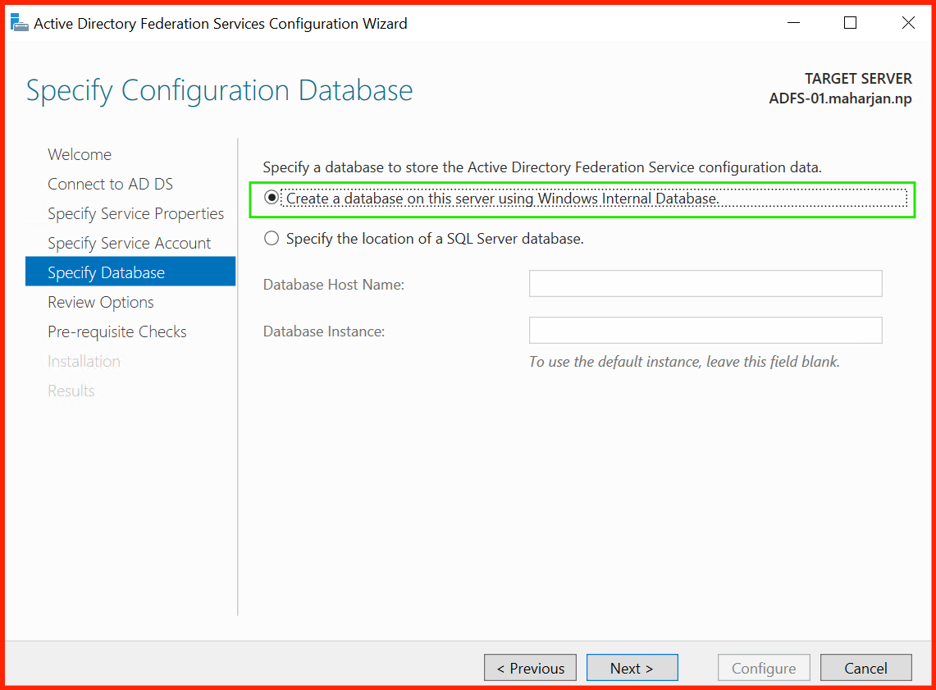Click the AD FS wizard title bar icon

coord(19,23)
